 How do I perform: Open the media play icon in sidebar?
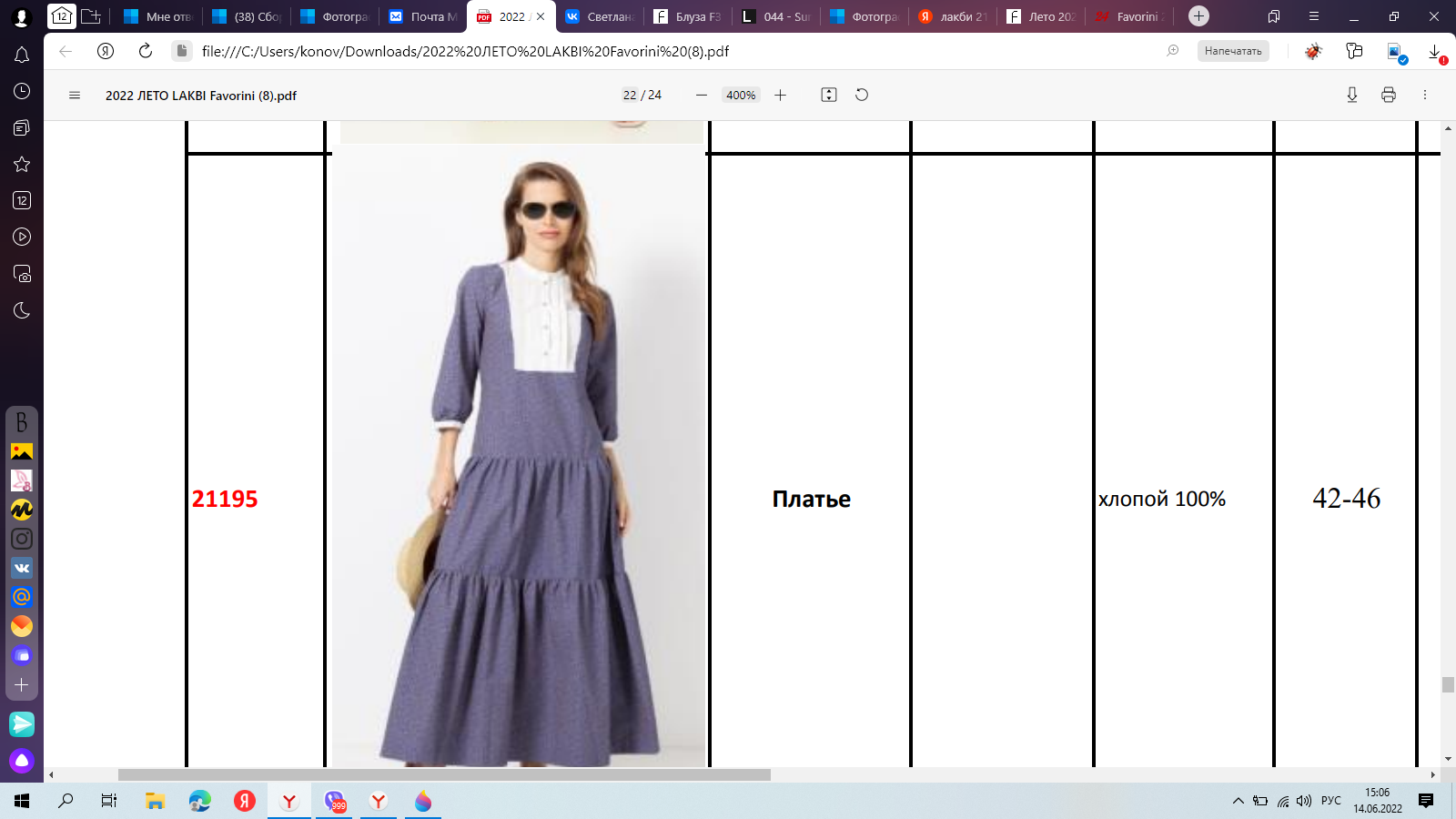coord(22,237)
